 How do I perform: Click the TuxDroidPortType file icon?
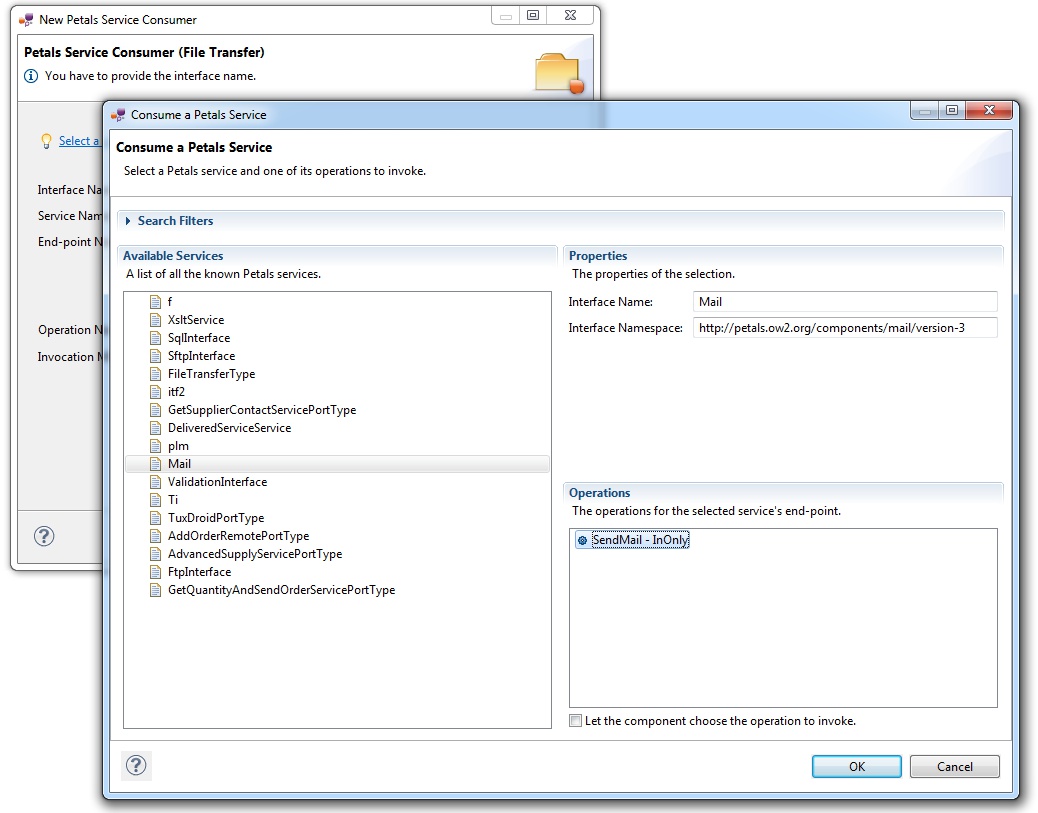coord(155,518)
